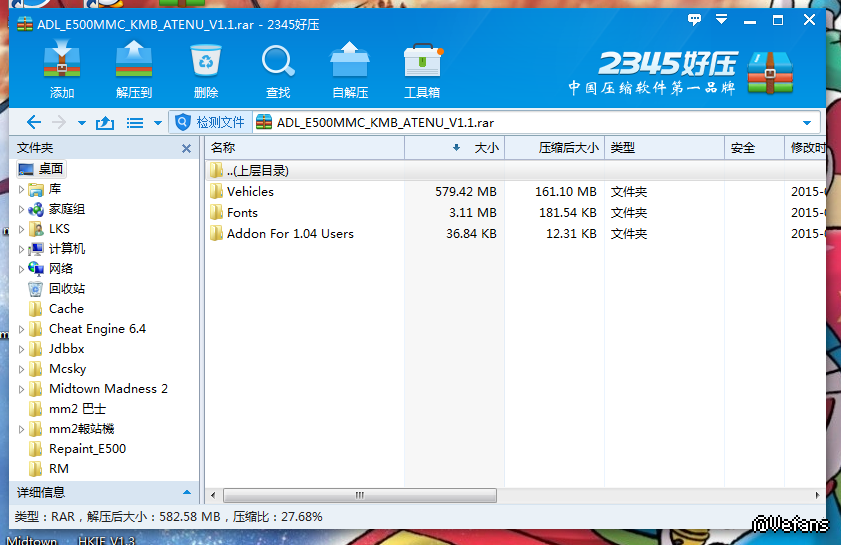Open view mode dropdown arrow
This screenshot has width=841, height=545.
pyautogui.click(x=158, y=123)
